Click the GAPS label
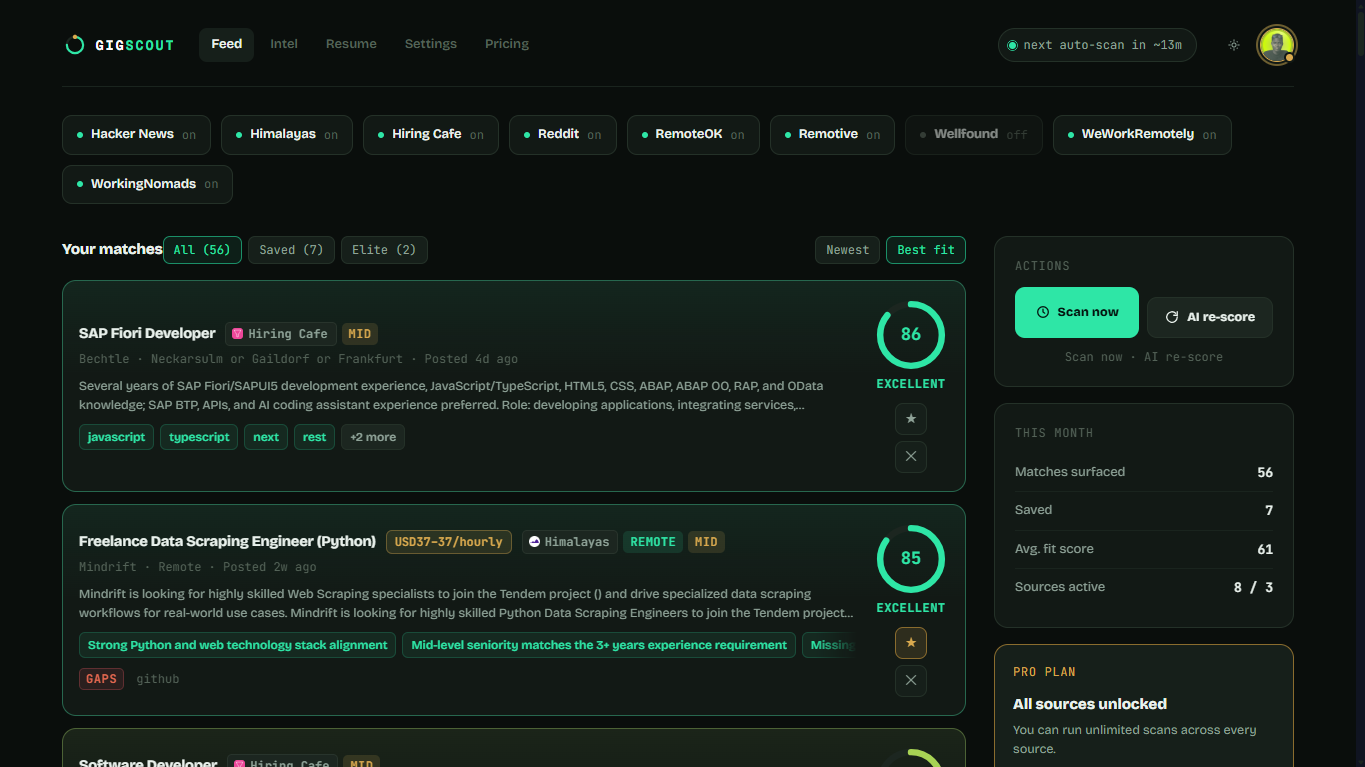Image resolution: width=1365 pixels, height=767 pixels. [x=102, y=679]
